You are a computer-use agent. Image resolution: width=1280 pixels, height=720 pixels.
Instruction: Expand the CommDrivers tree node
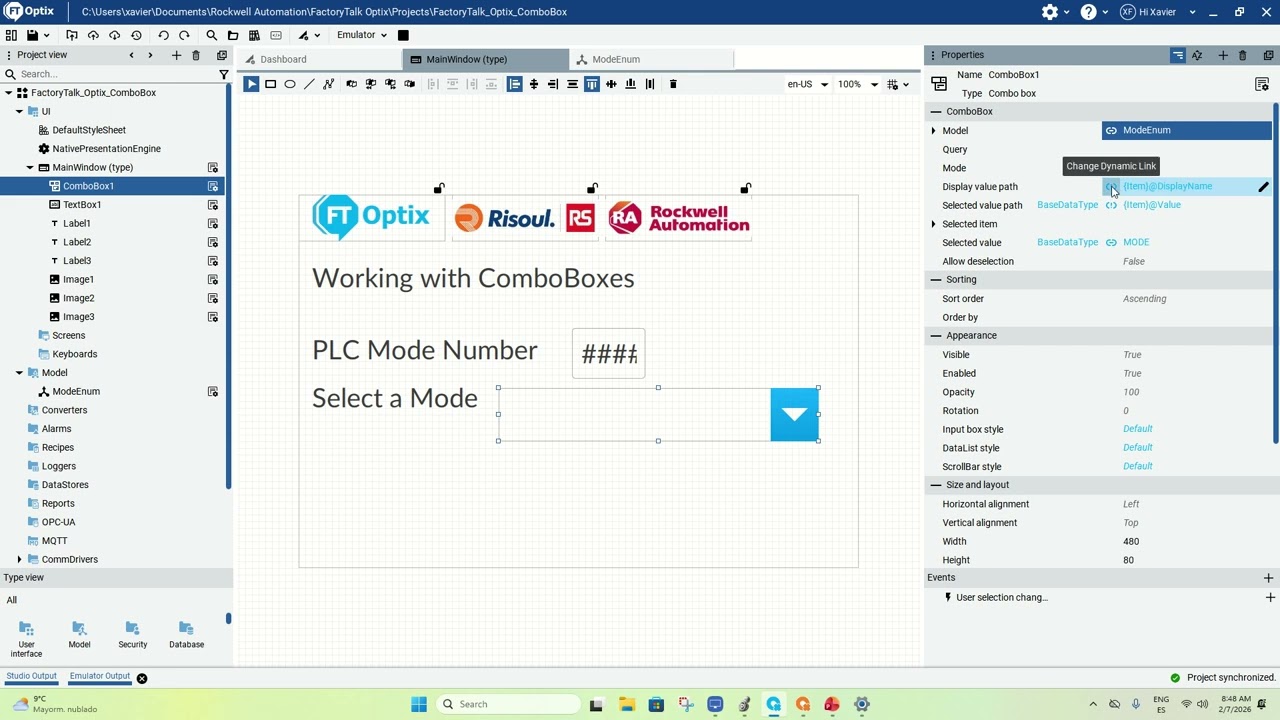(19, 560)
